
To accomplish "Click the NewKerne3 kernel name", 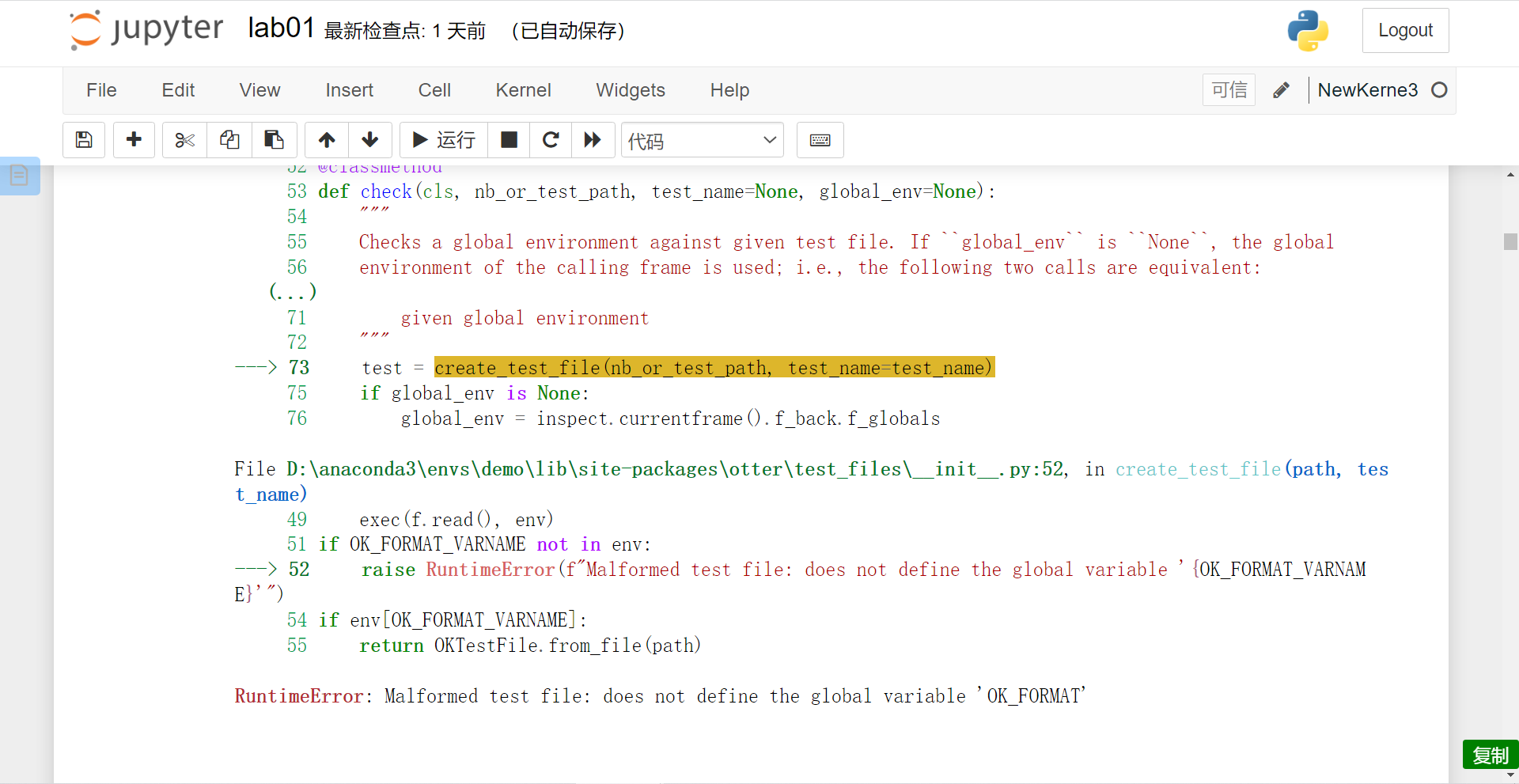I will [1367, 90].
